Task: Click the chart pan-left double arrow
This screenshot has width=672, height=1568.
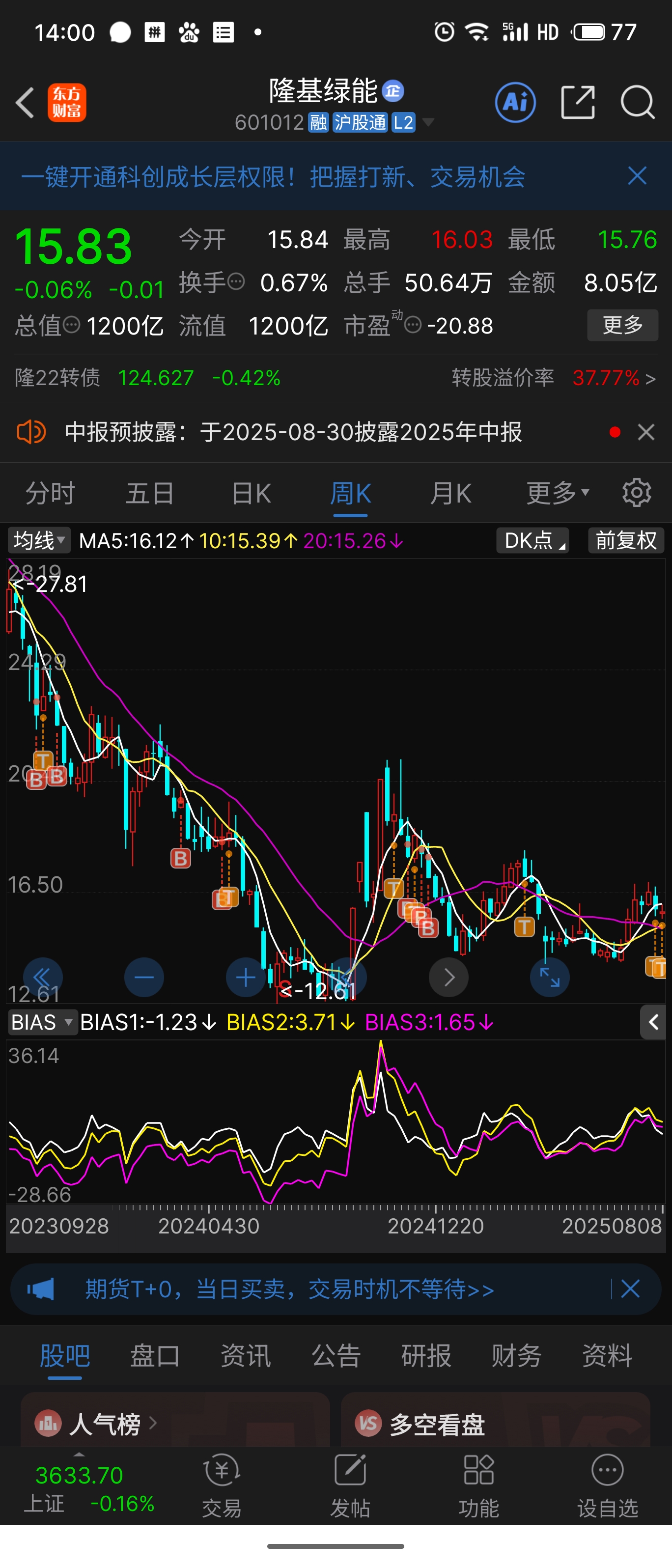Action: click(43, 978)
